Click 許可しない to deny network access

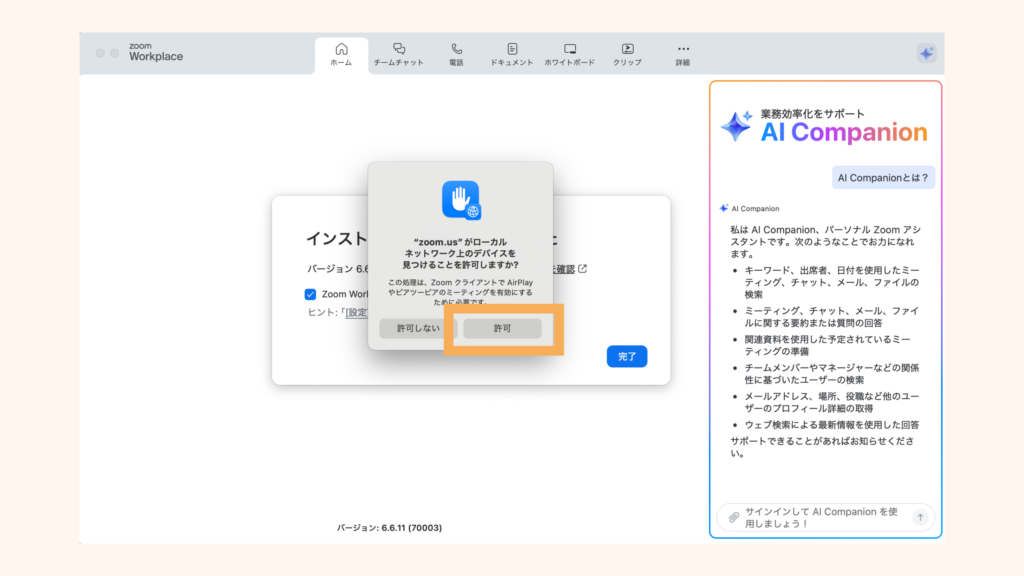coord(420,328)
